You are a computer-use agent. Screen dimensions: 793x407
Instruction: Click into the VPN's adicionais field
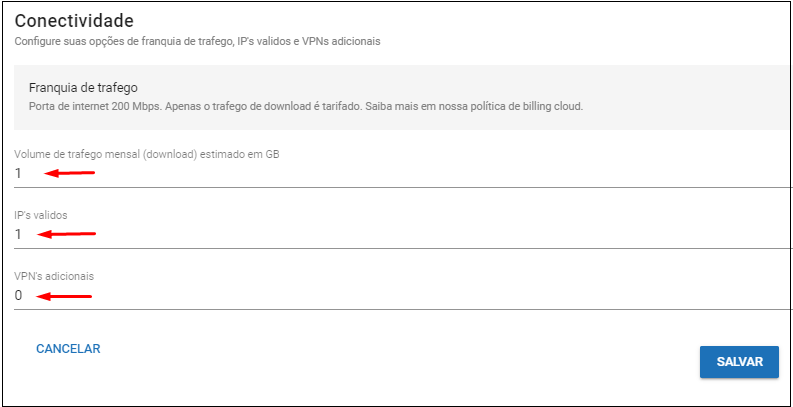point(400,295)
